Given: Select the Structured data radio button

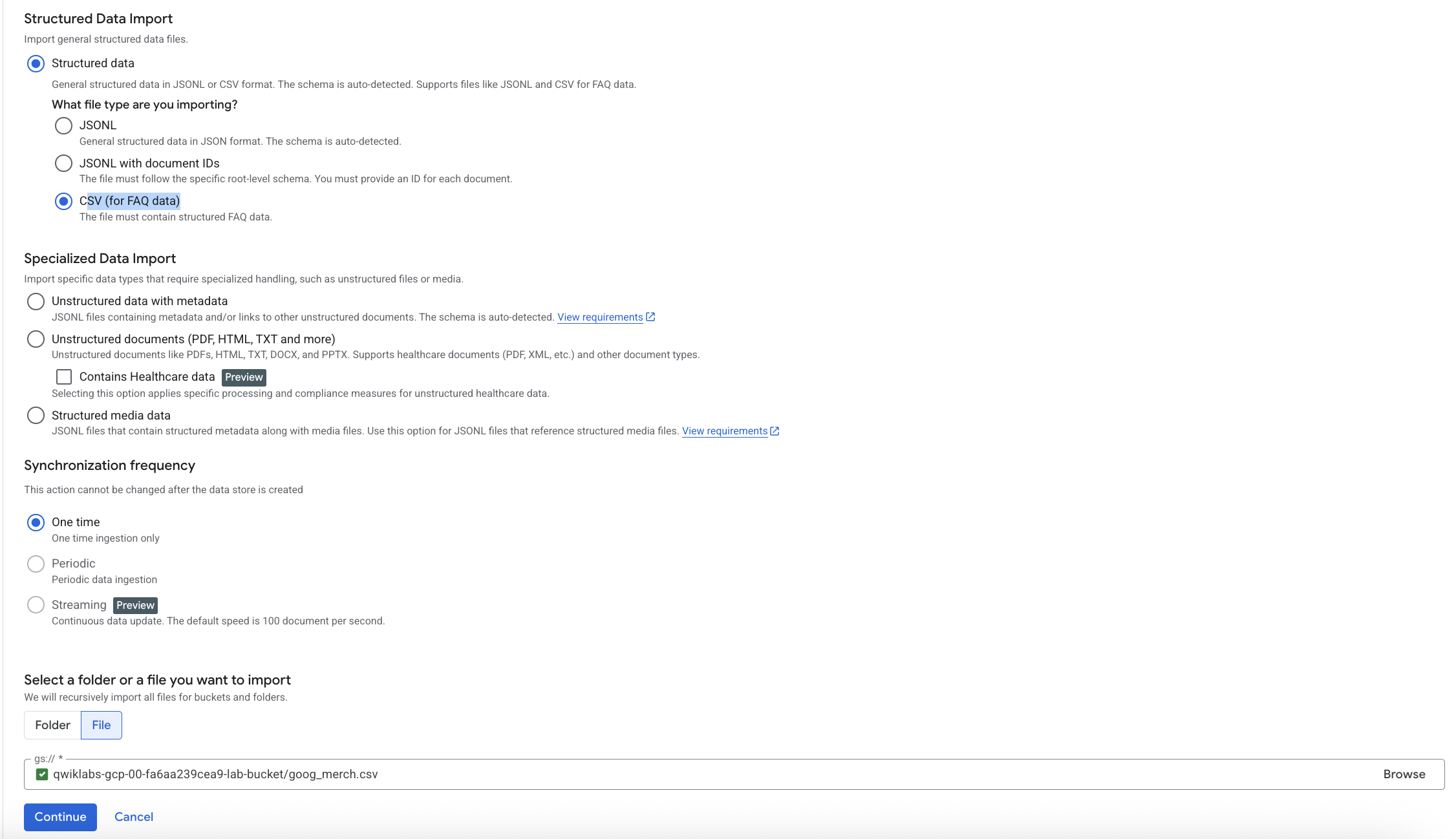Looking at the screenshot, I should coord(36,63).
